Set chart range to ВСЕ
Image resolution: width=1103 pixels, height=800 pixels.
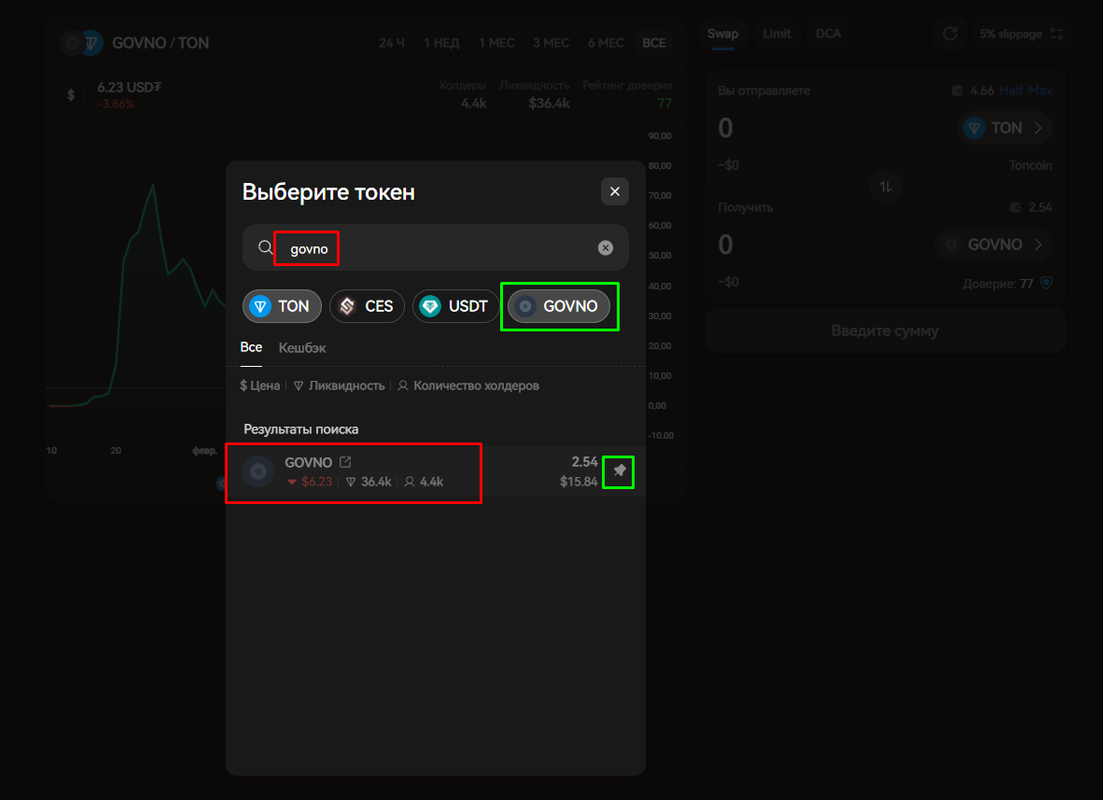pos(653,43)
